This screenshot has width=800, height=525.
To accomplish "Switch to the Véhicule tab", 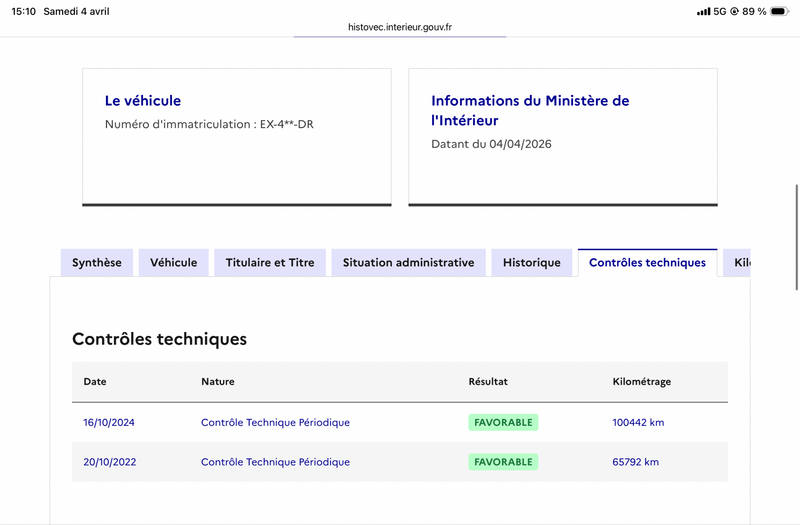I will tap(174, 263).
